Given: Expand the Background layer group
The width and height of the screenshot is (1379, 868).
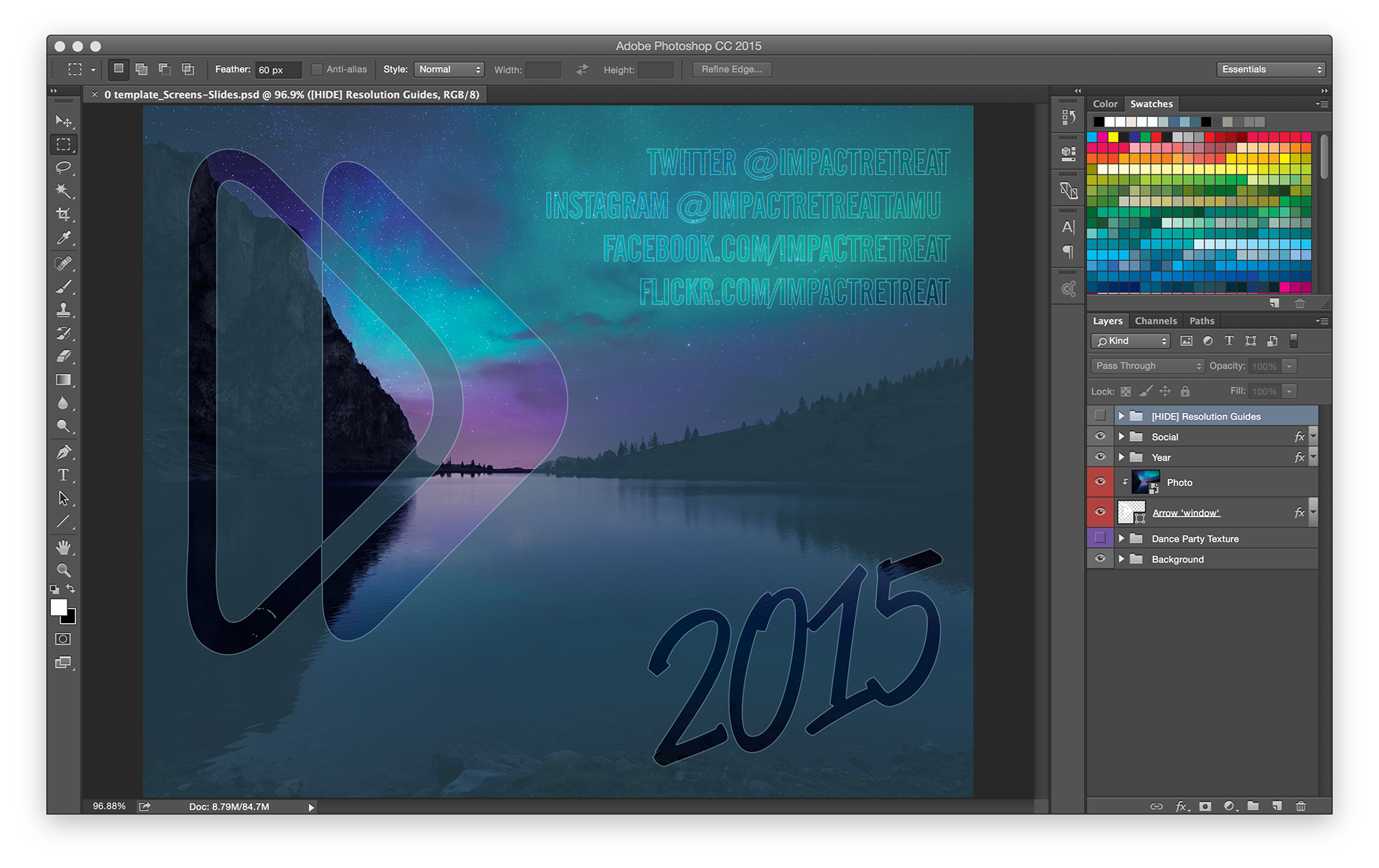Looking at the screenshot, I should (x=1121, y=559).
